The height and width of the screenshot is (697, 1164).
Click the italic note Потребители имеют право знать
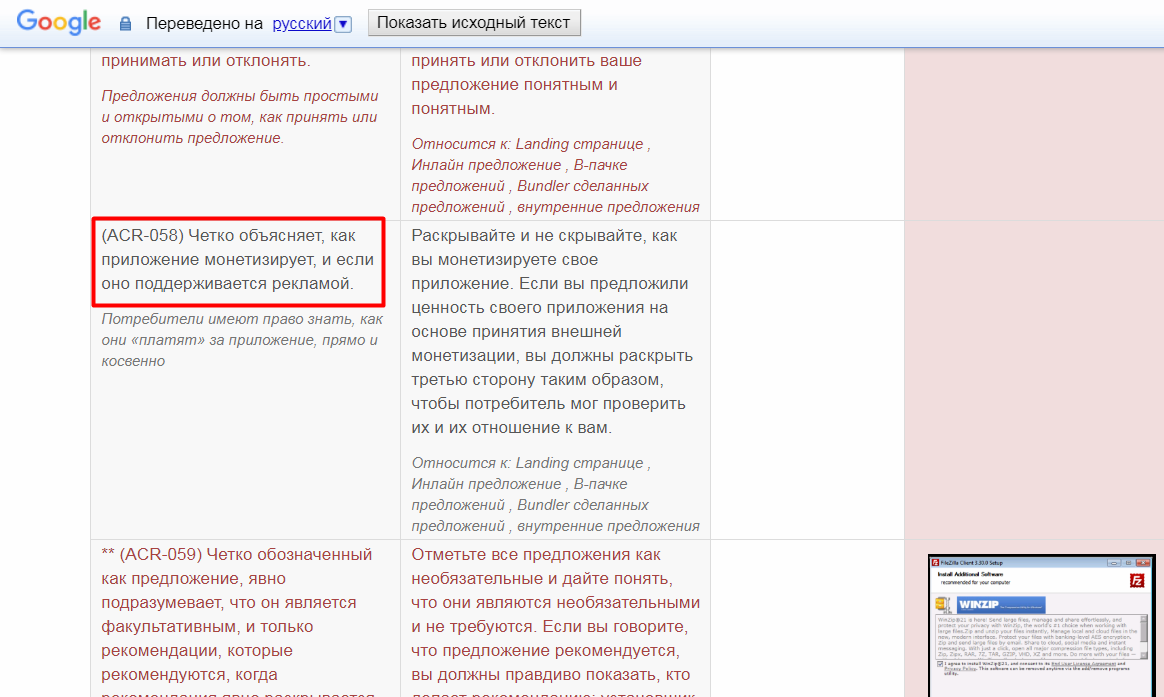point(242,340)
